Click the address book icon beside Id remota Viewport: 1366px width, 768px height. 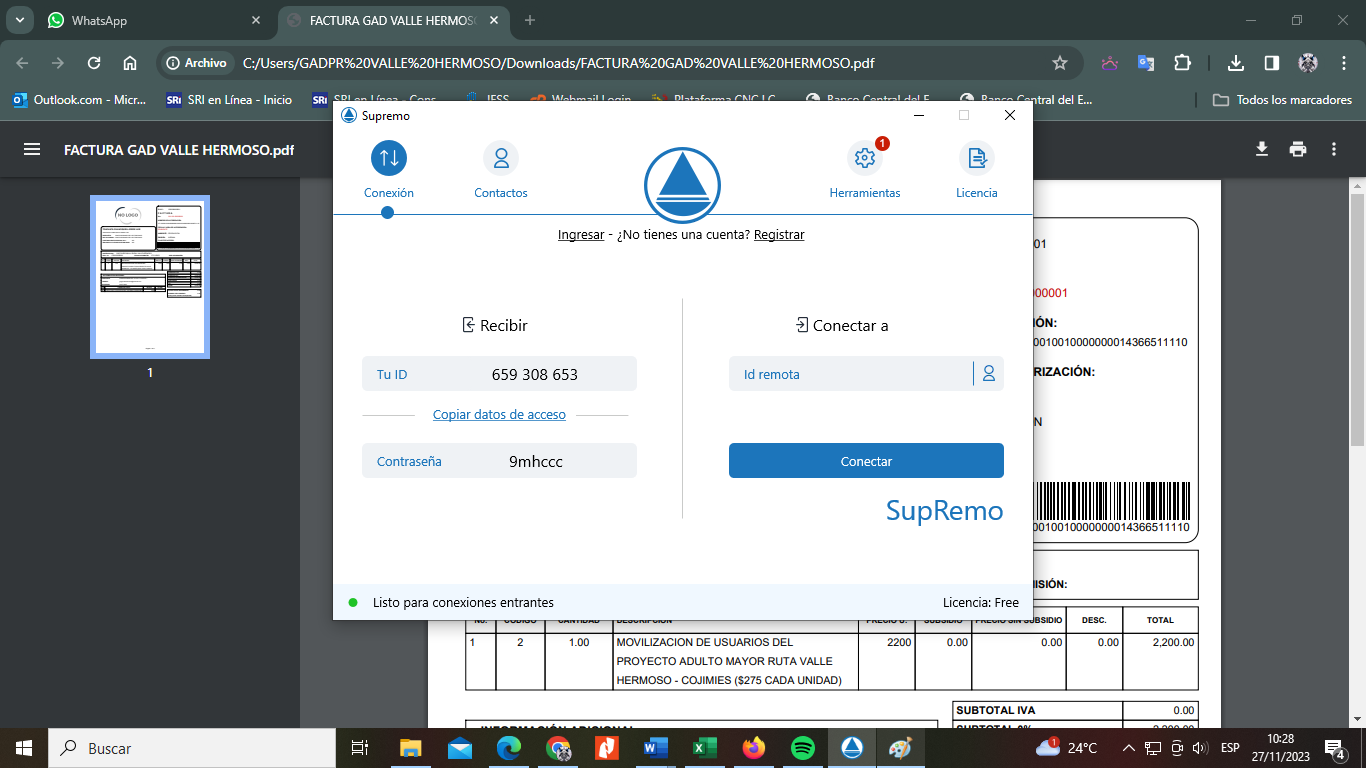tap(988, 374)
